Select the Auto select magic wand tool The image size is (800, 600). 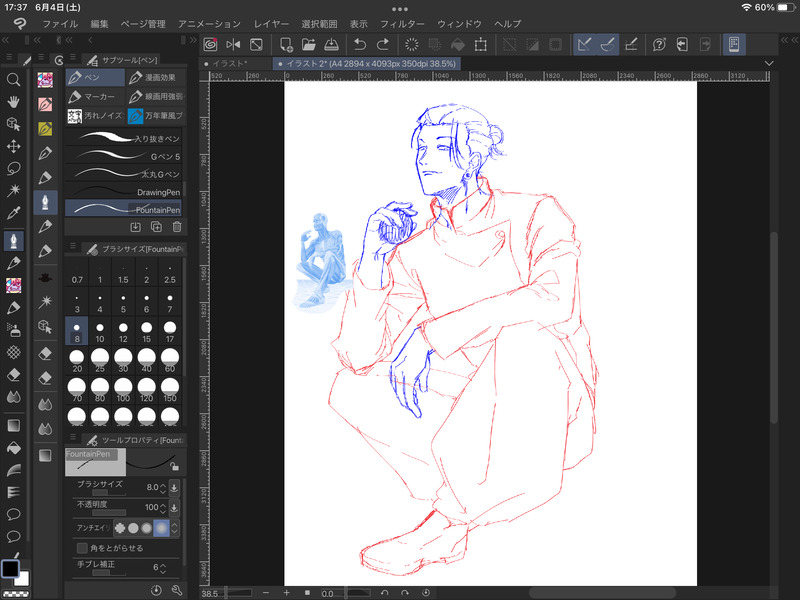pos(13,190)
